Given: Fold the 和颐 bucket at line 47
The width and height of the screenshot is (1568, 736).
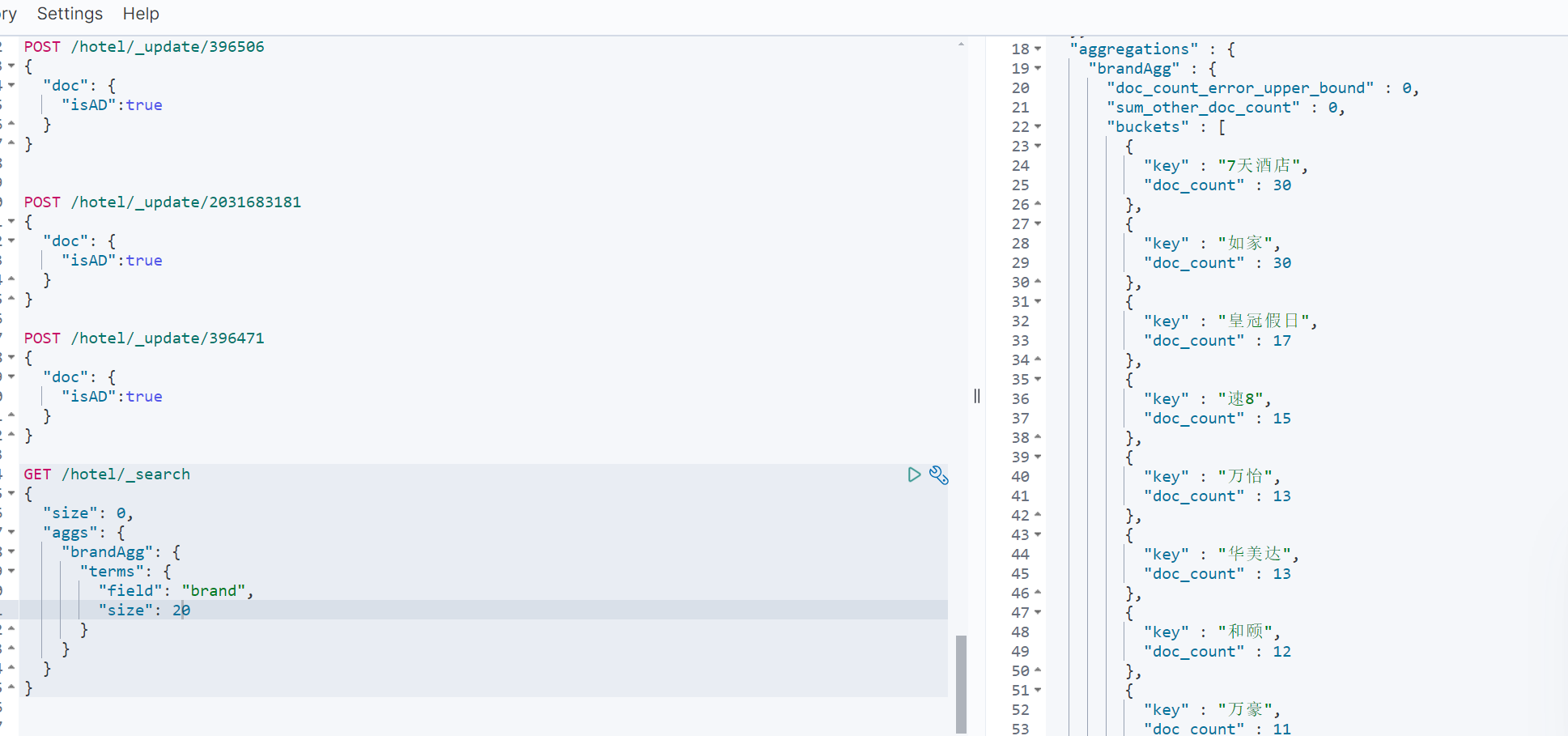Looking at the screenshot, I should pos(1038,613).
